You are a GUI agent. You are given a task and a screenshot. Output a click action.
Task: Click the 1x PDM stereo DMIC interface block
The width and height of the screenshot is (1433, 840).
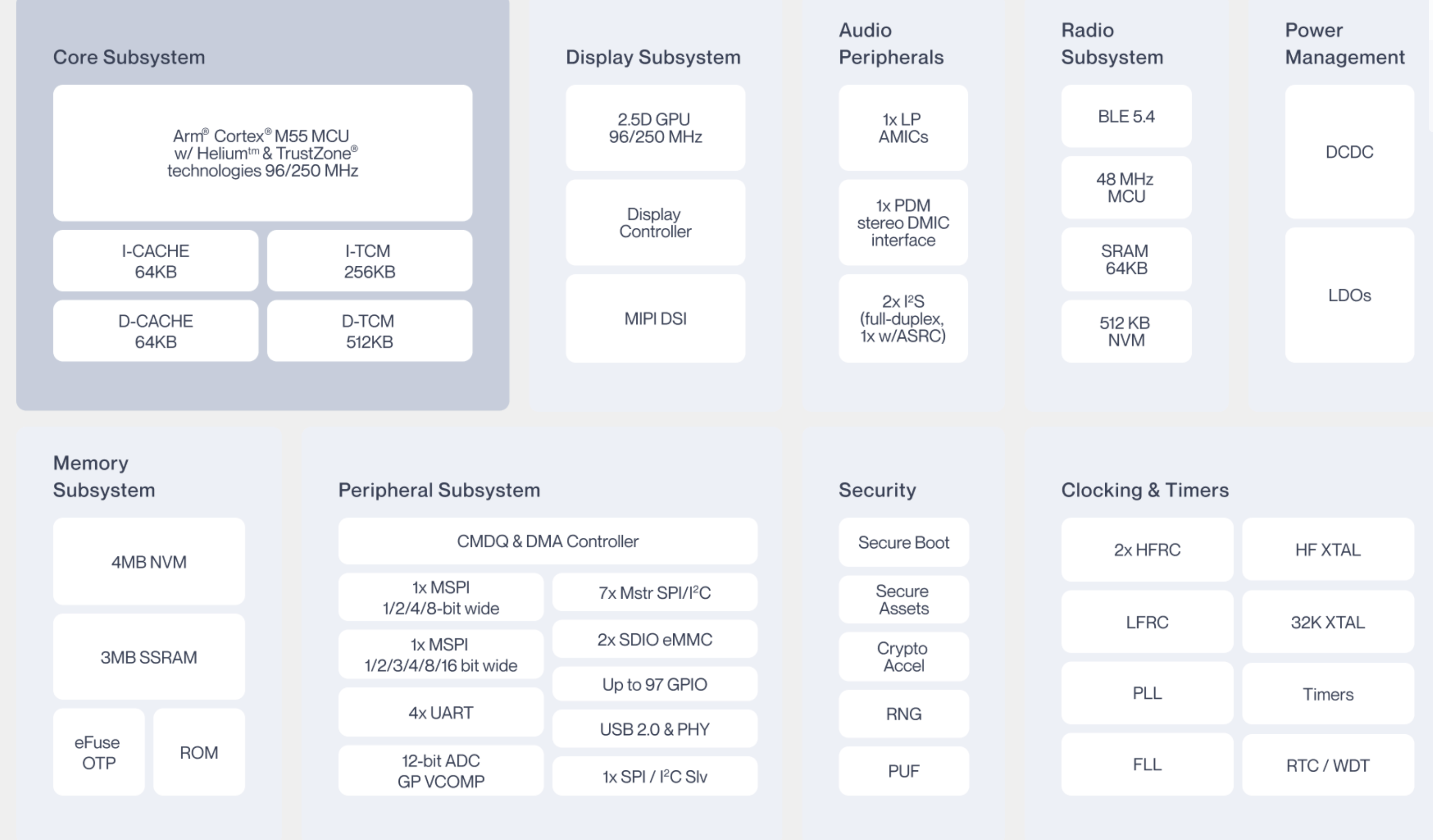click(x=903, y=222)
